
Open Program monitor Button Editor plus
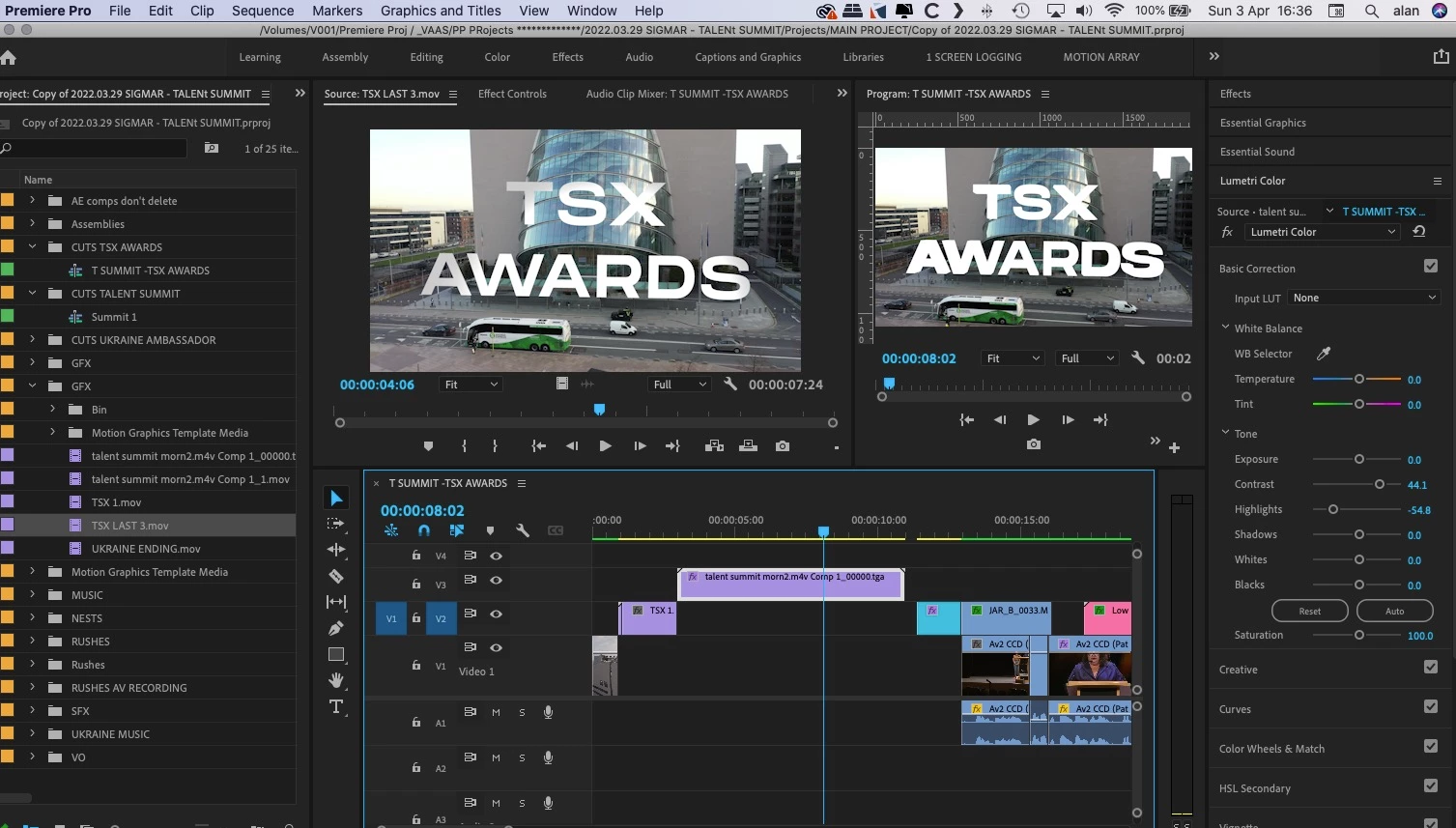pyautogui.click(x=1174, y=447)
